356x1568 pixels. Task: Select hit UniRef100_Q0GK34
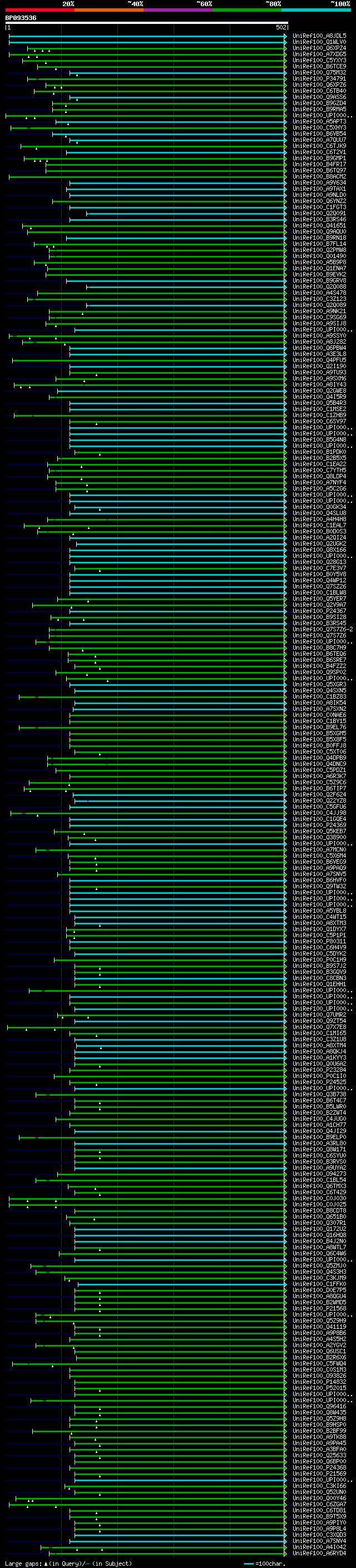pos(319,507)
